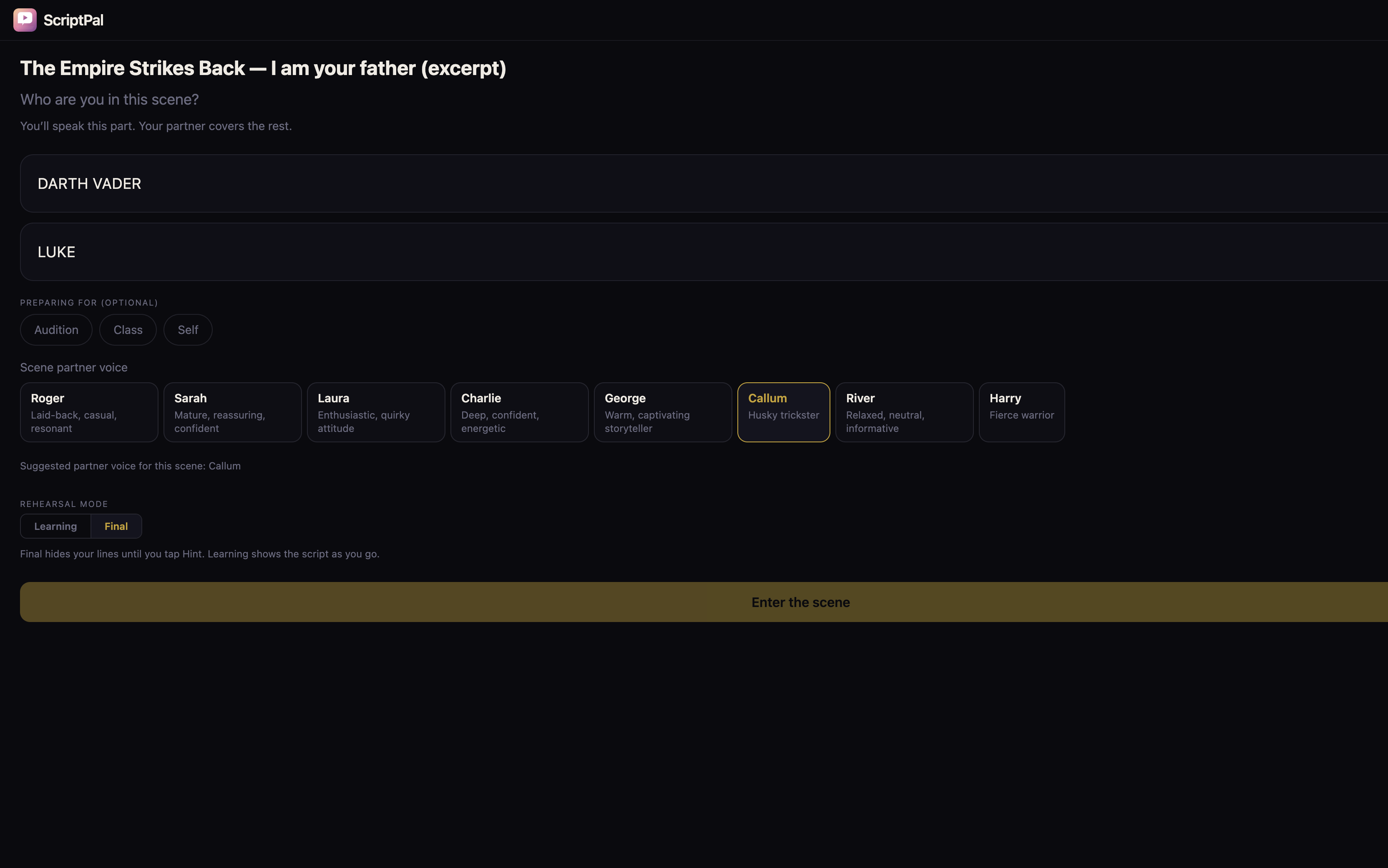The height and width of the screenshot is (868, 1388).
Task: Choose DARTH VADER as your character
Action: (704, 184)
